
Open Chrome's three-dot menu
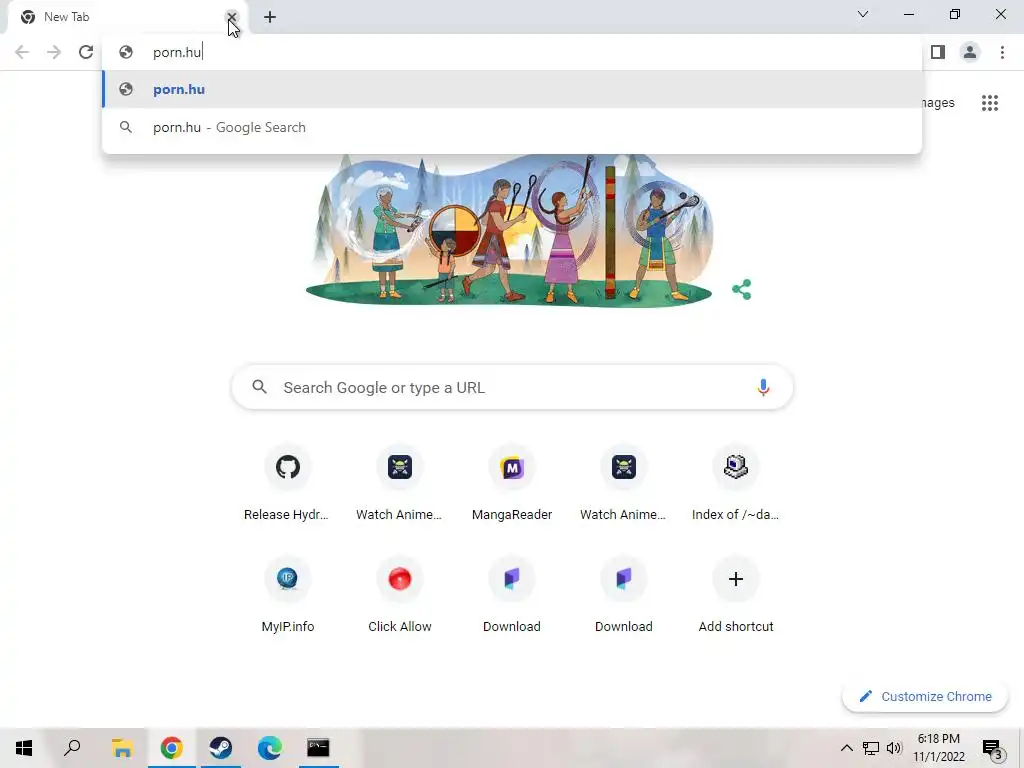1002,52
